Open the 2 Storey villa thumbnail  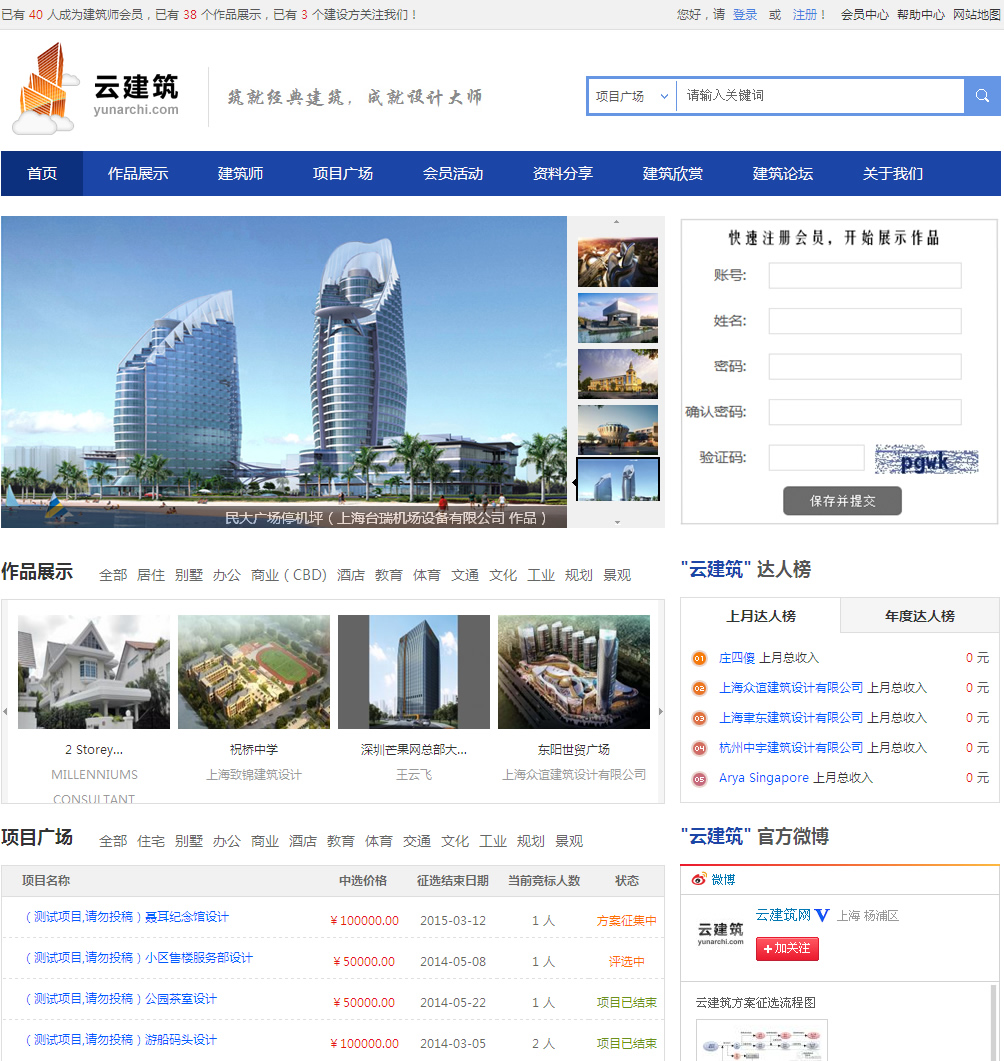click(94, 672)
